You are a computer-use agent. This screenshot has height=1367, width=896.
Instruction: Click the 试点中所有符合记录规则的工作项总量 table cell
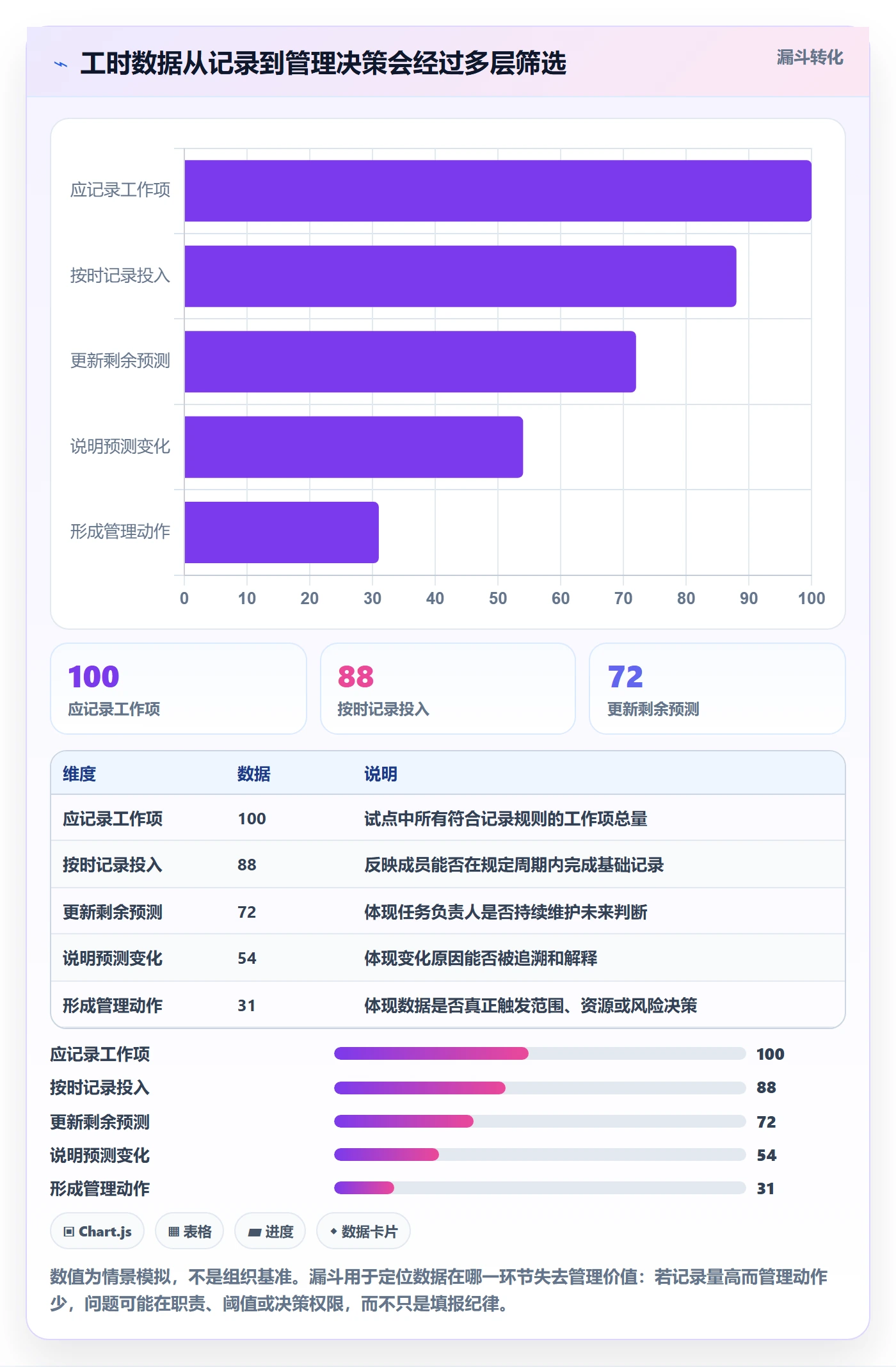tap(506, 819)
